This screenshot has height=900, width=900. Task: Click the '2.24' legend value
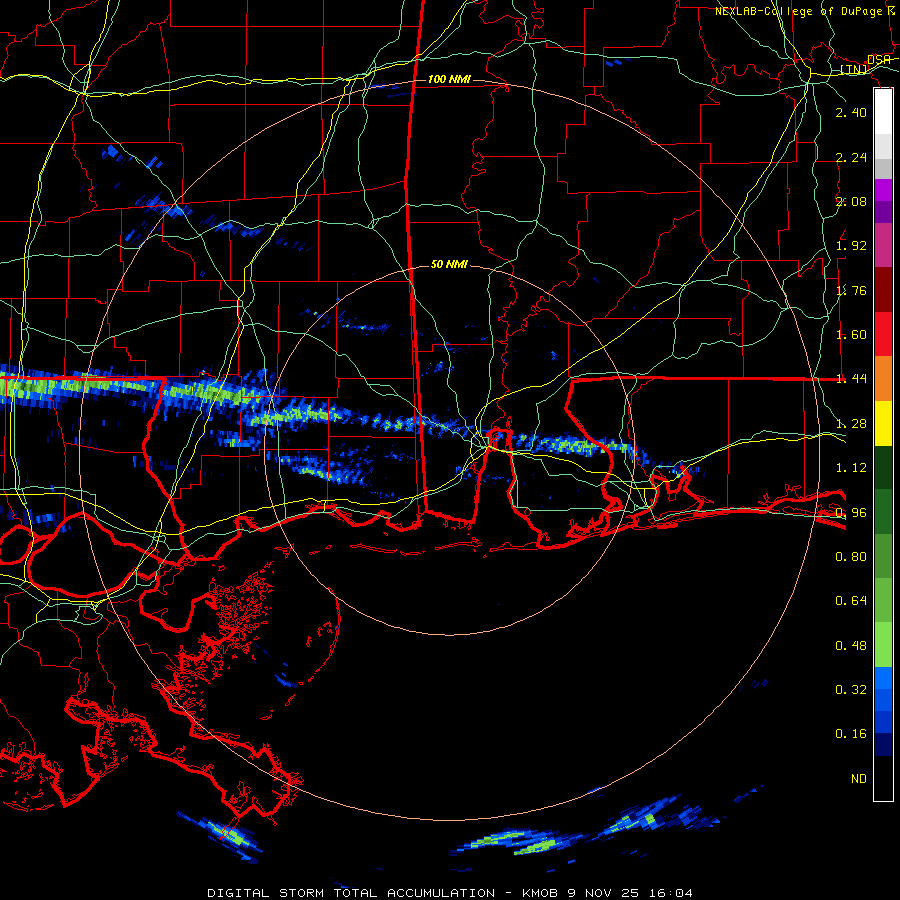point(851,157)
